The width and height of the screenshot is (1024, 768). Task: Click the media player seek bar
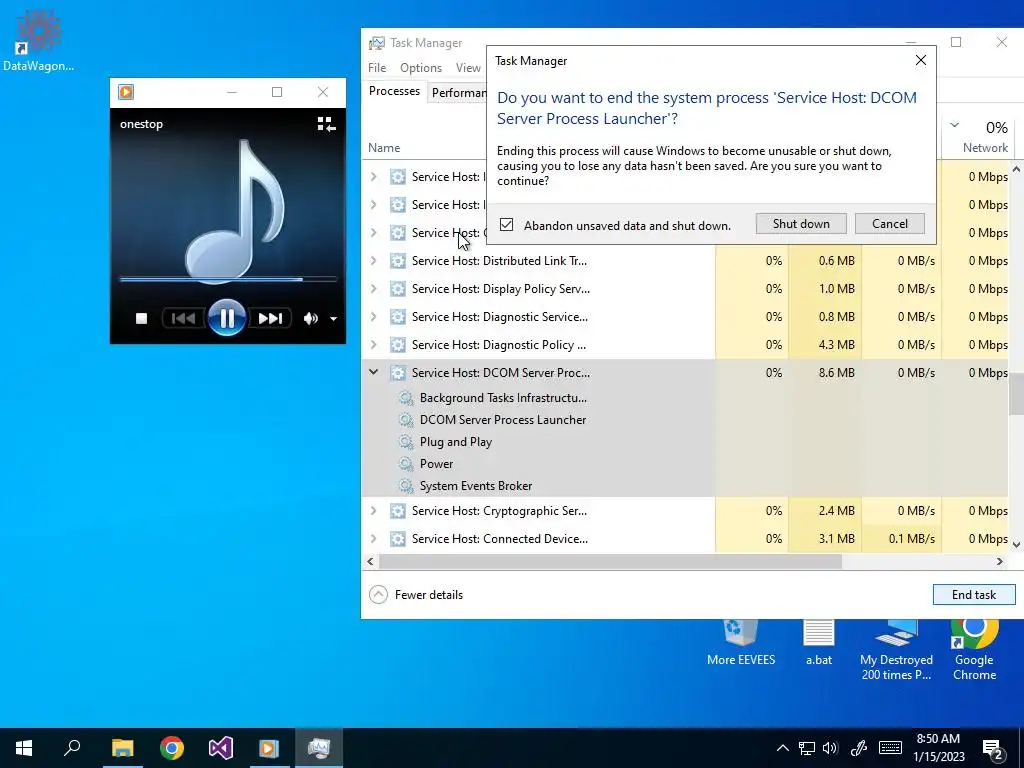click(x=227, y=280)
